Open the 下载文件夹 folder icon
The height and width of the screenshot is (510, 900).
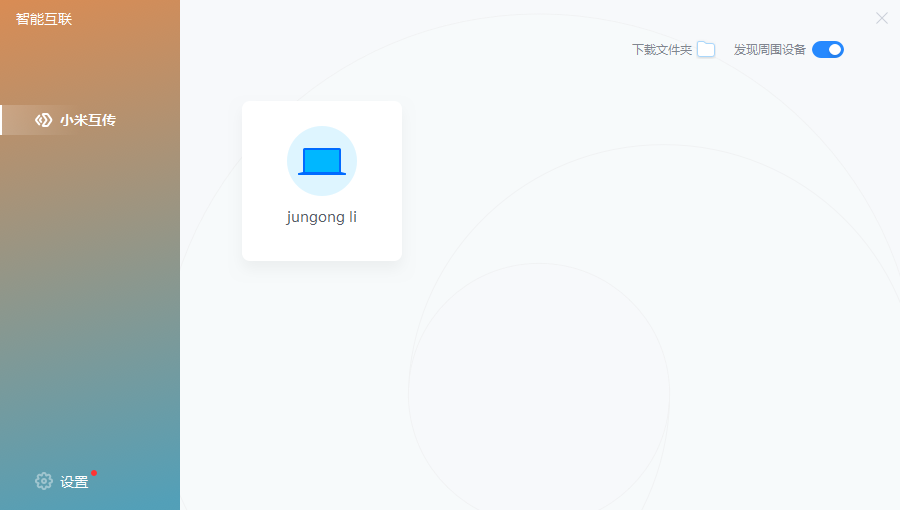tap(706, 50)
